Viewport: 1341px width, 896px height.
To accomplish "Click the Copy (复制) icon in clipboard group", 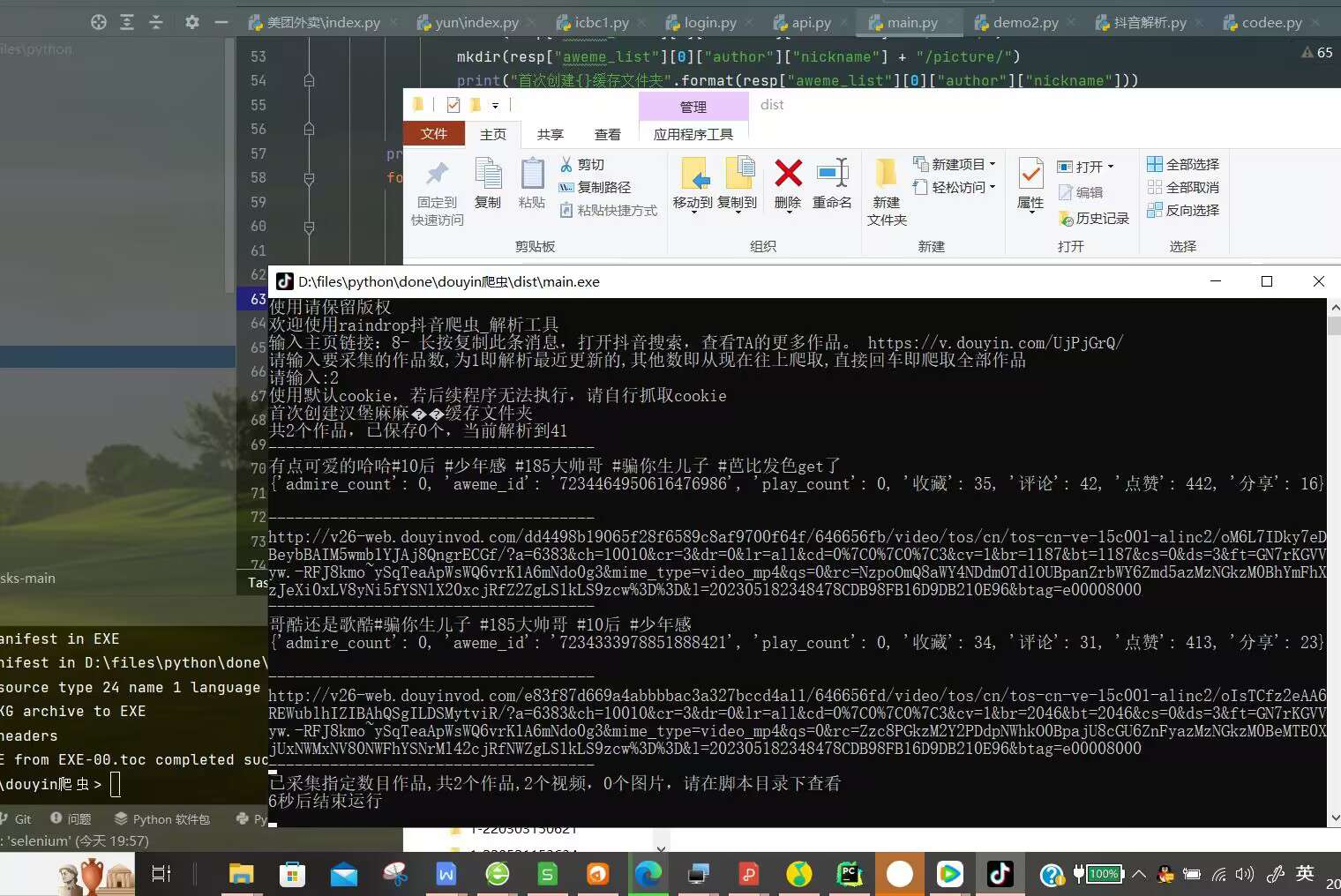I will (488, 174).
